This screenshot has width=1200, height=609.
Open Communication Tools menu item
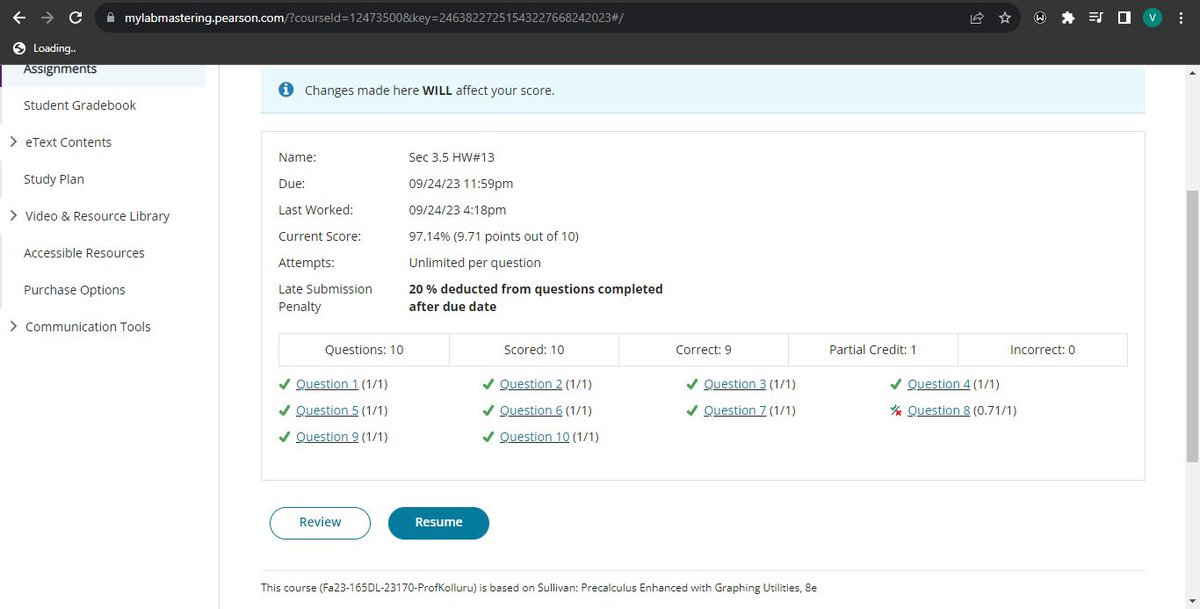coord(88,327)
